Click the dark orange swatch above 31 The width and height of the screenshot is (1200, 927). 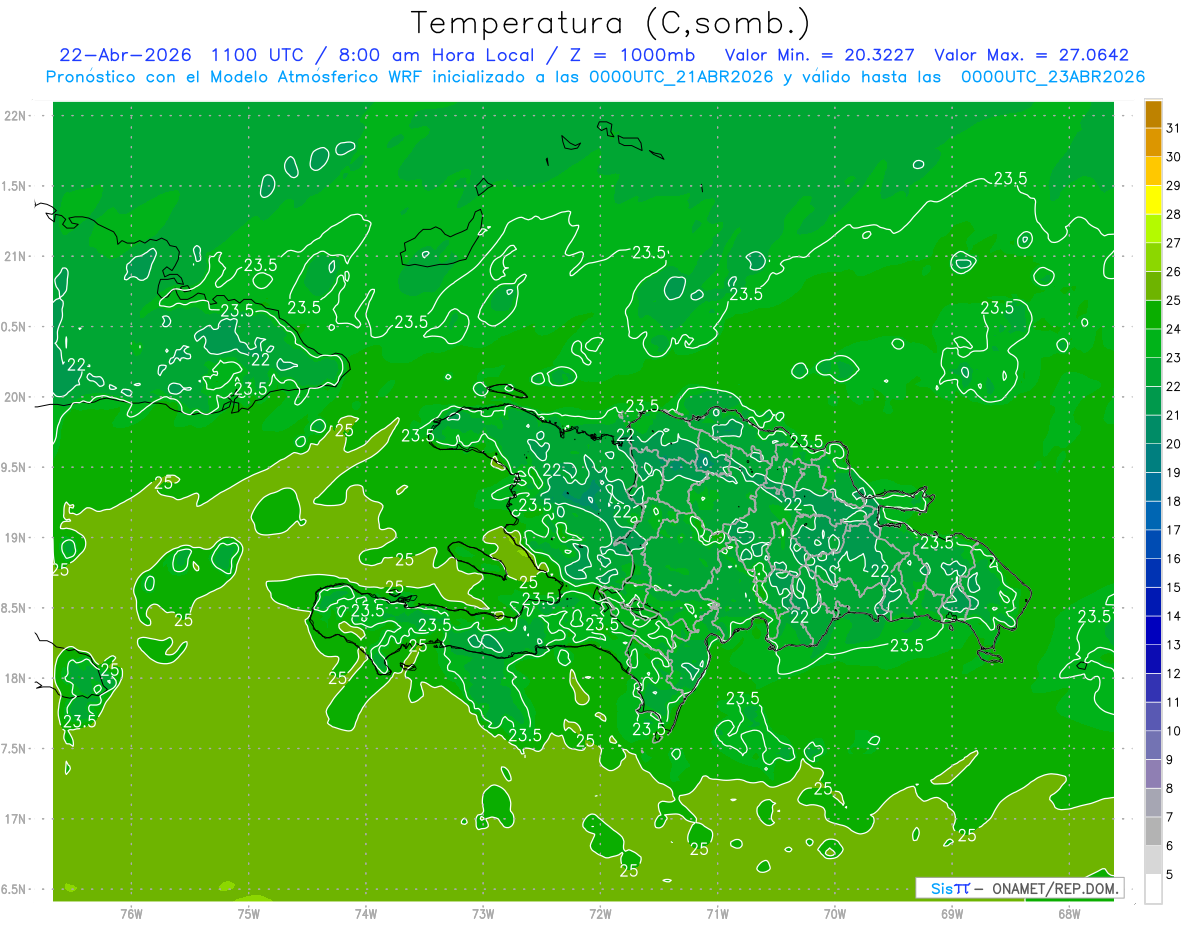pyautogui.click(x=1153, y=114)
